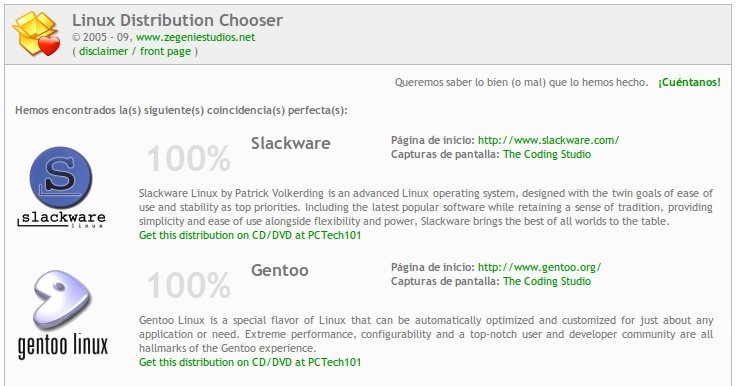The height and width of the screenshot is (386, 736).
Task: Click the Slackware blue circle logo
Action: [61, 178]
